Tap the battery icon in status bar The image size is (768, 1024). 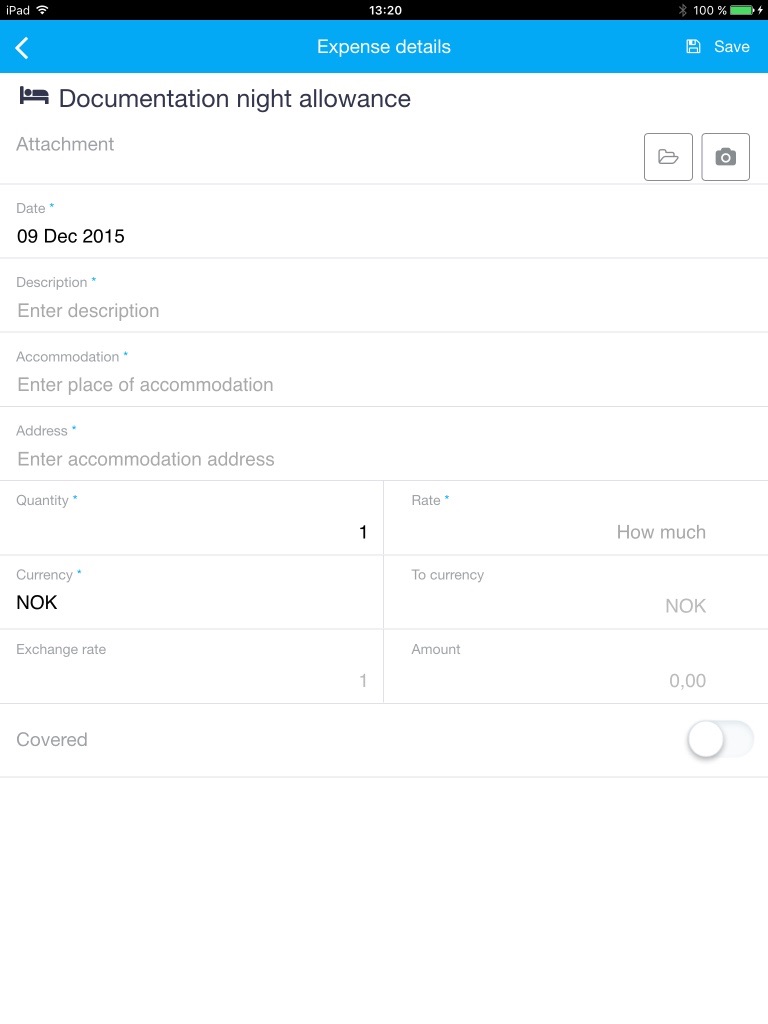(x=742, y=10)
